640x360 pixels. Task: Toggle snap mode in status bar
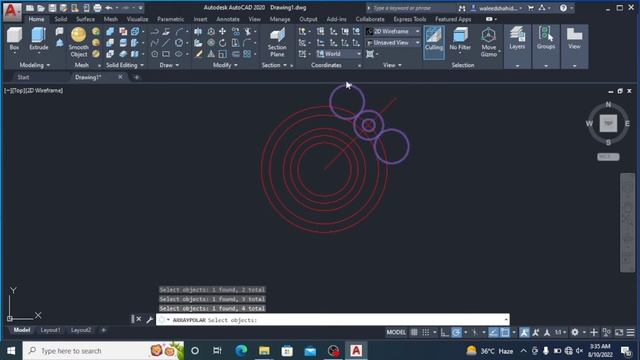[x=425, y=332]
